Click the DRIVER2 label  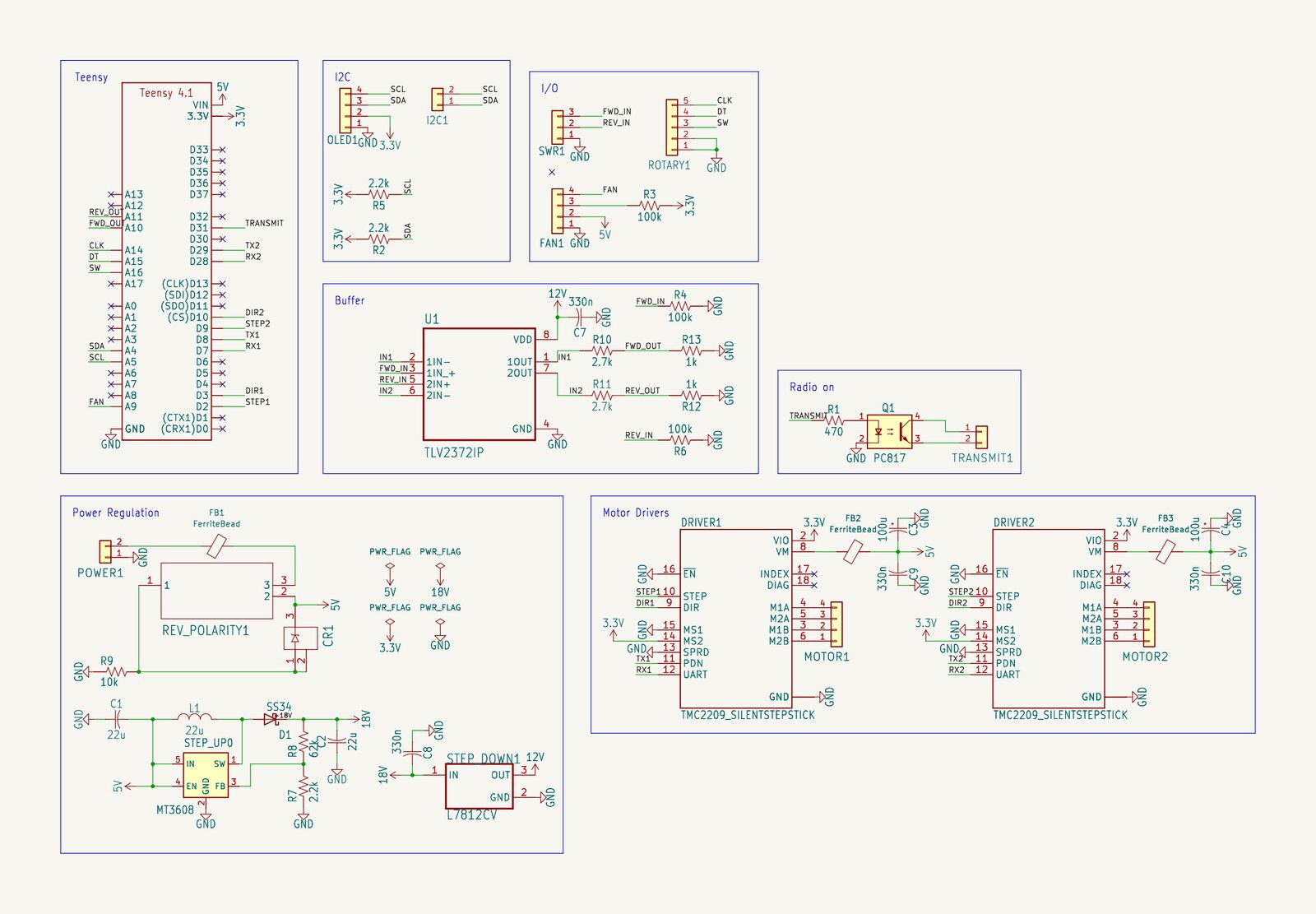pyautogui.click(x=1014, y=522)
